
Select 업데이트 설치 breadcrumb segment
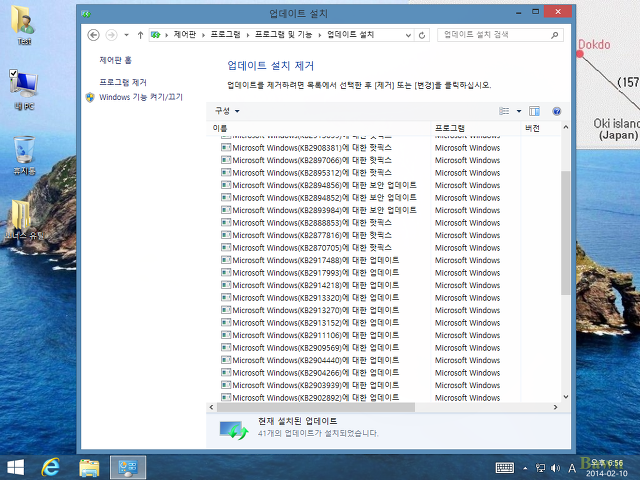pos(350,35)
